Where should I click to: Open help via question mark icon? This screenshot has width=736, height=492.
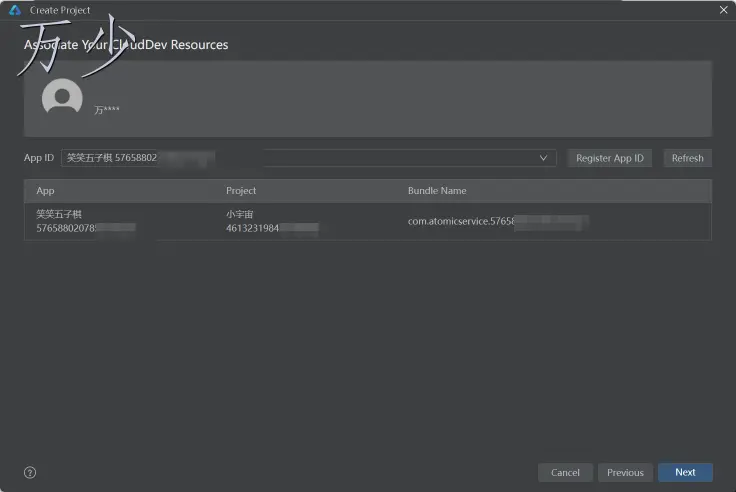click(30, 472)
